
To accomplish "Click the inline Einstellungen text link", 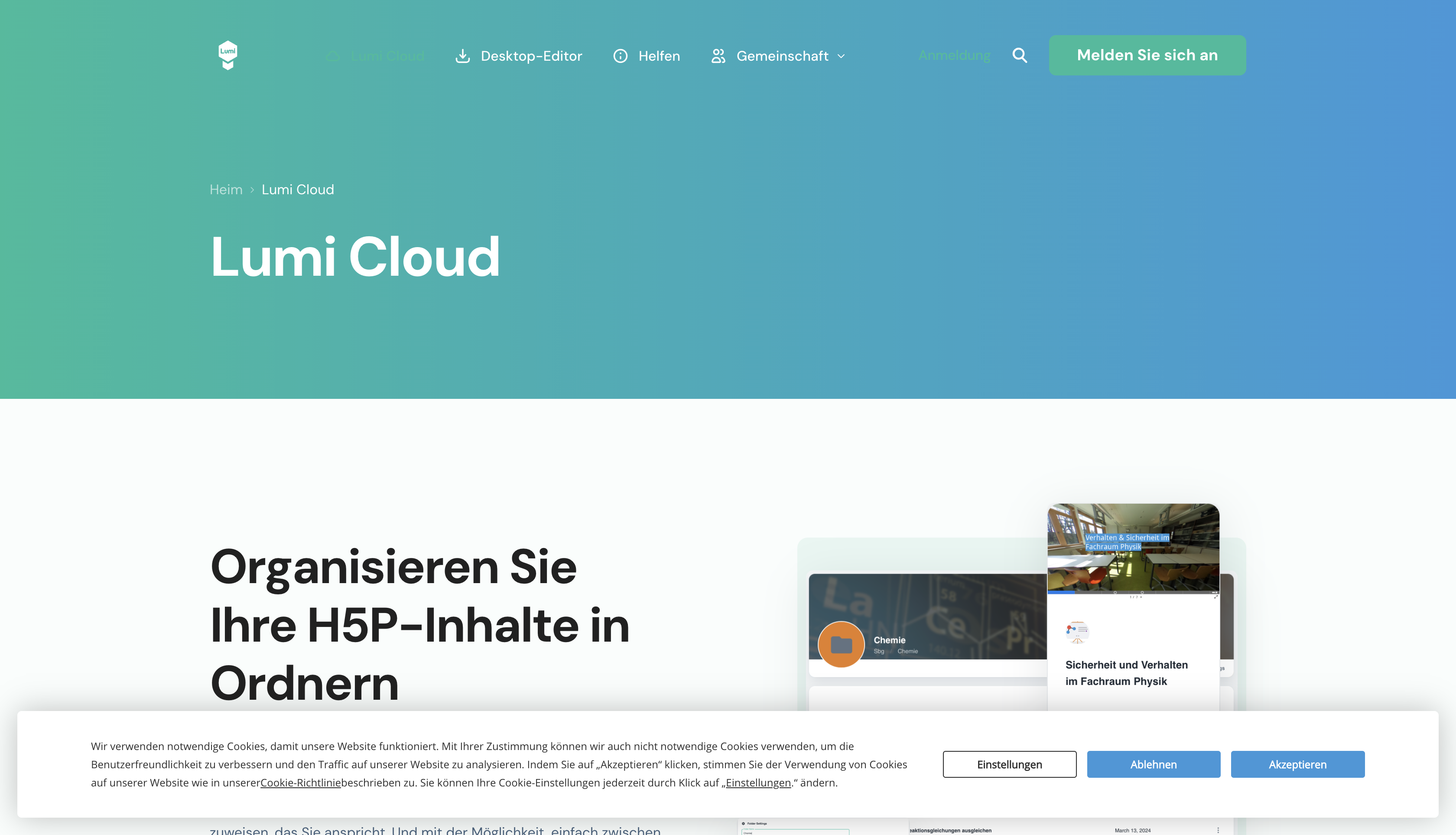I will click(758, 783).
